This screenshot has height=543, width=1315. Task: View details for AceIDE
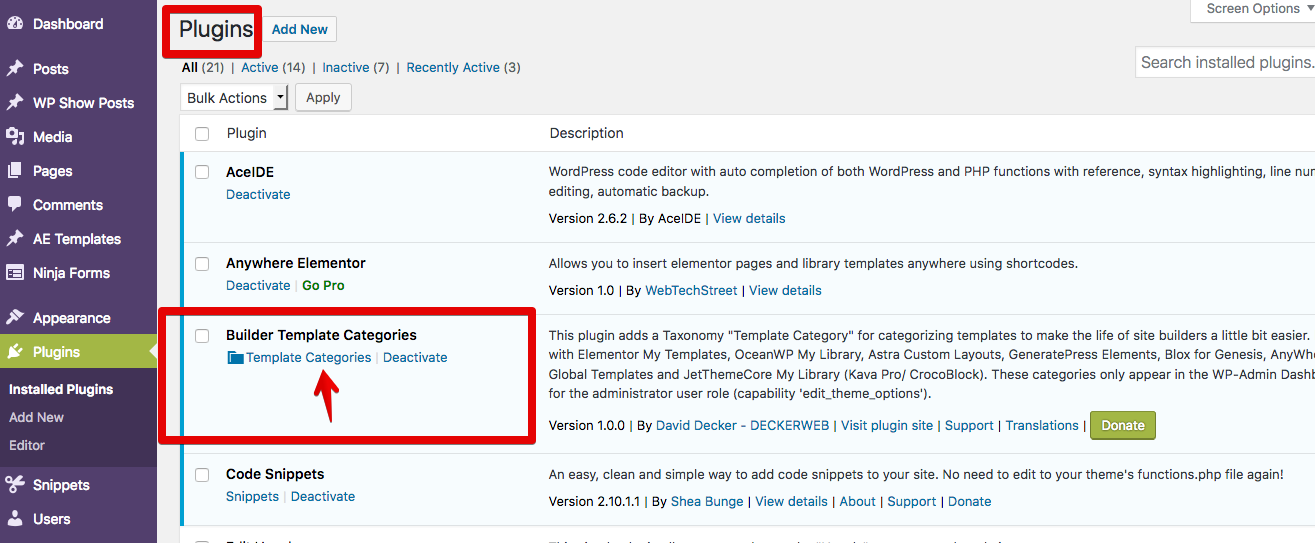(x=749, y=218)
